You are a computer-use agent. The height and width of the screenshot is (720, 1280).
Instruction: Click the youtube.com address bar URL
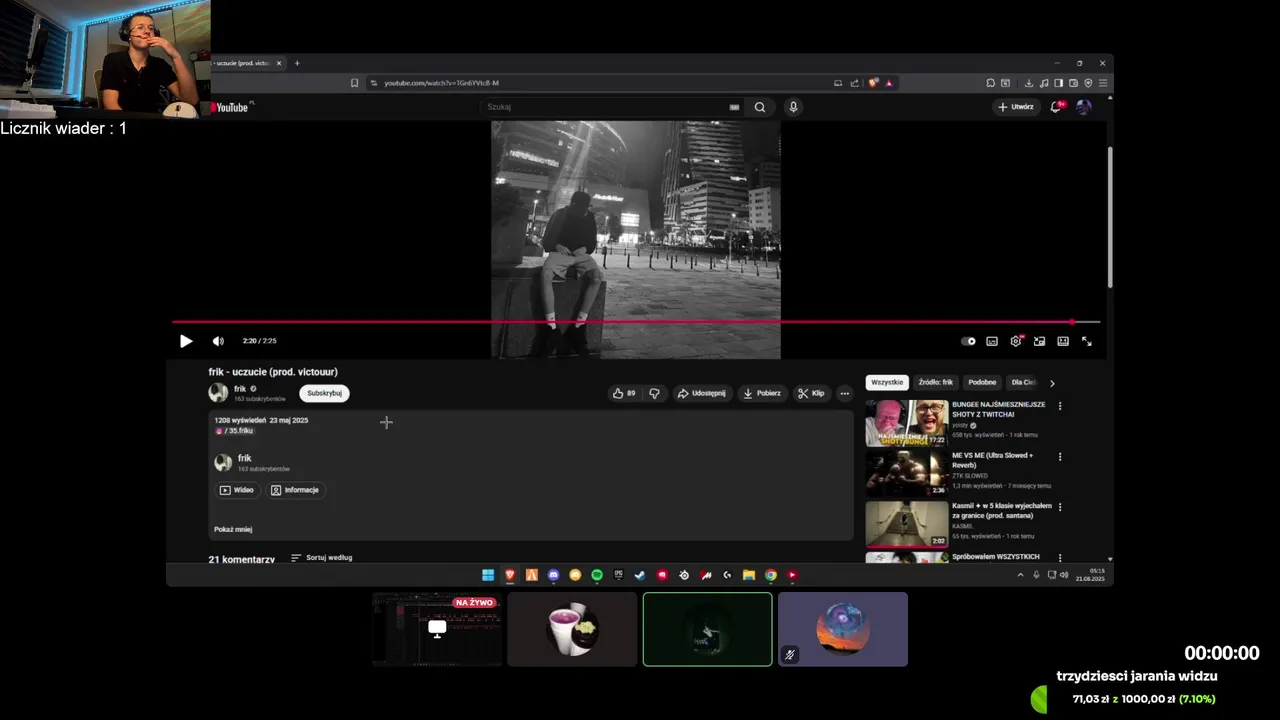(441, 83)
